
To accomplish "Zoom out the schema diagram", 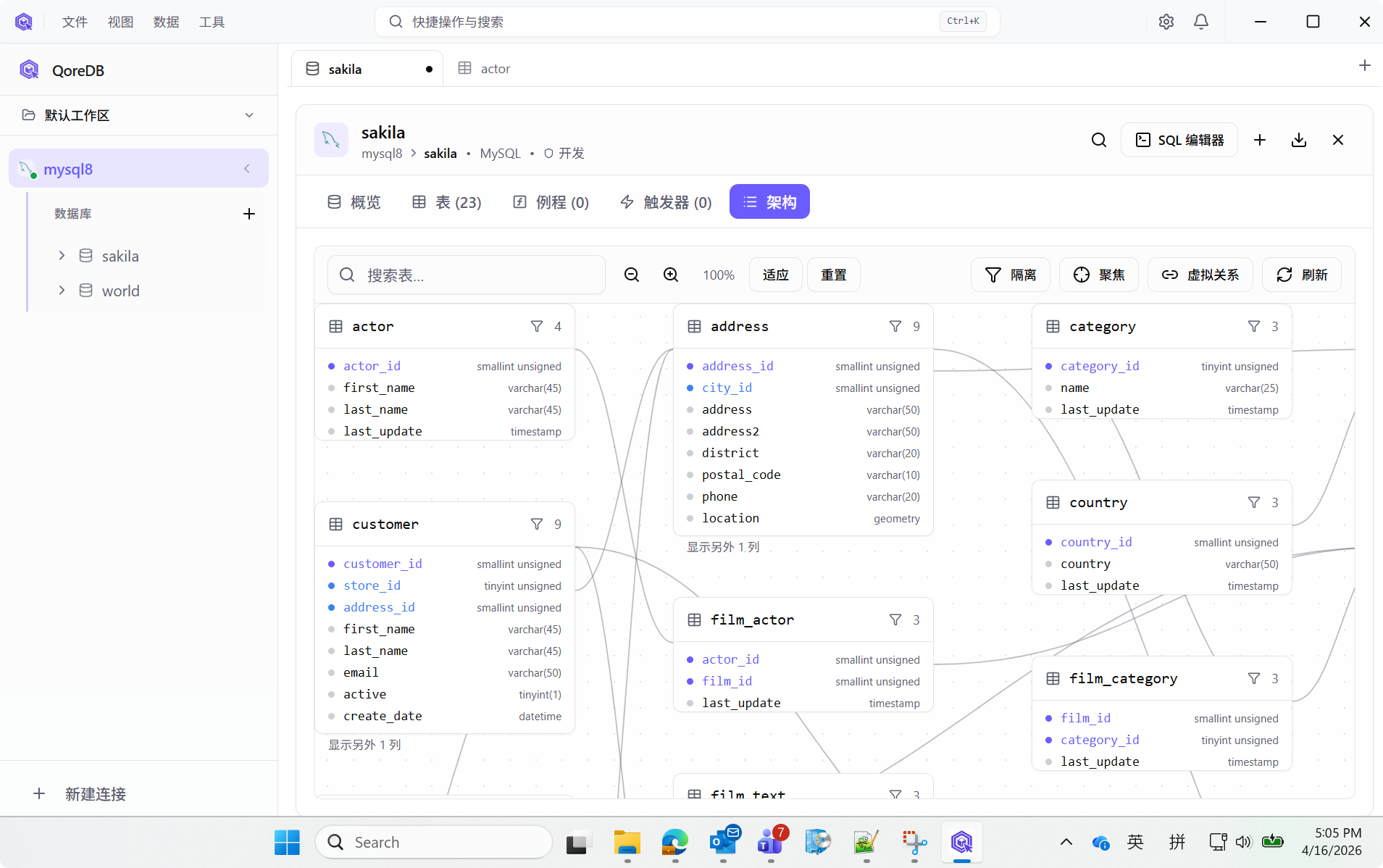I will tap(632, 275).
